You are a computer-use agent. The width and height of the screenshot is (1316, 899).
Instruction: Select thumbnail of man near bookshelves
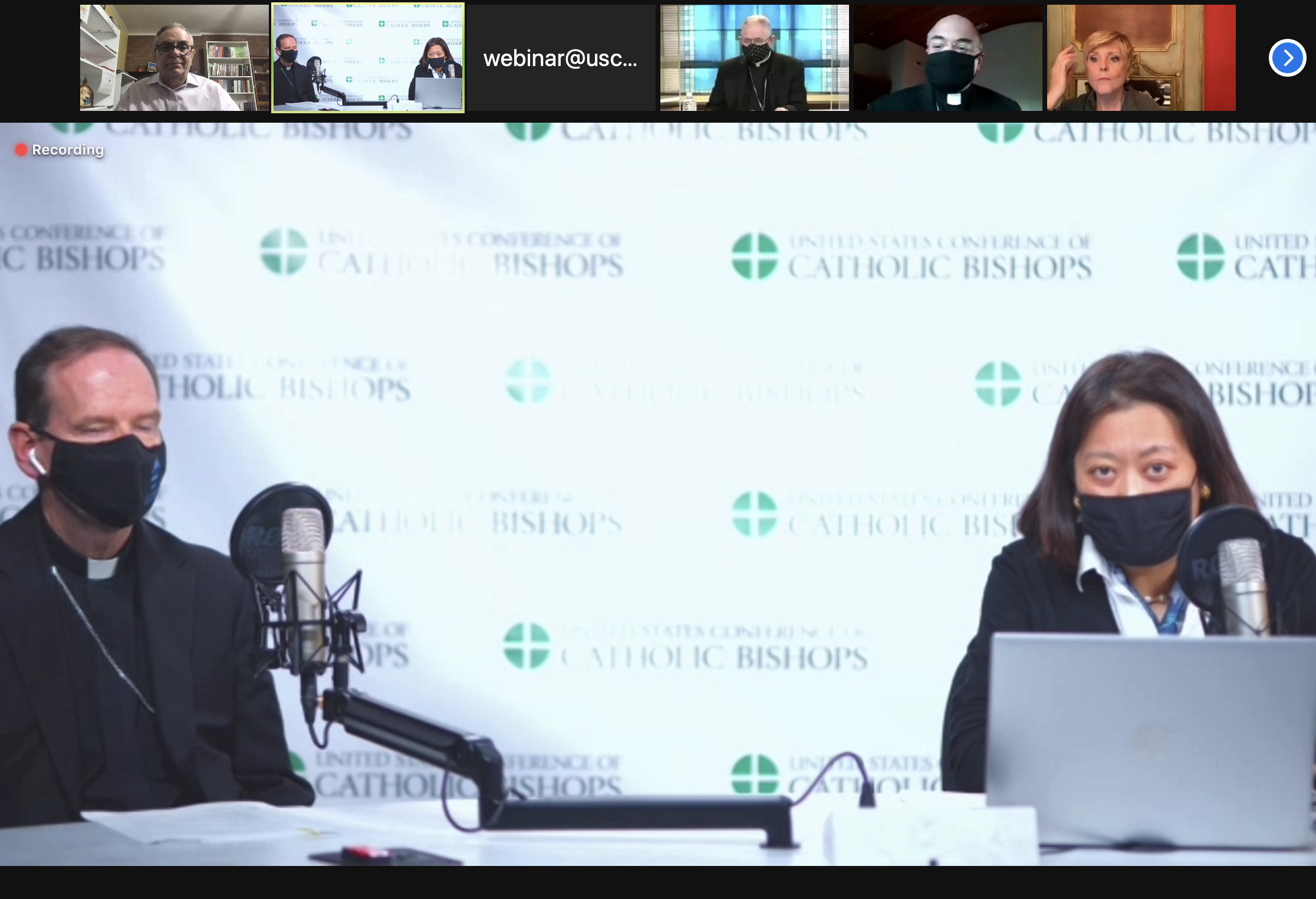pyautogui.click(x=175, y=58)
